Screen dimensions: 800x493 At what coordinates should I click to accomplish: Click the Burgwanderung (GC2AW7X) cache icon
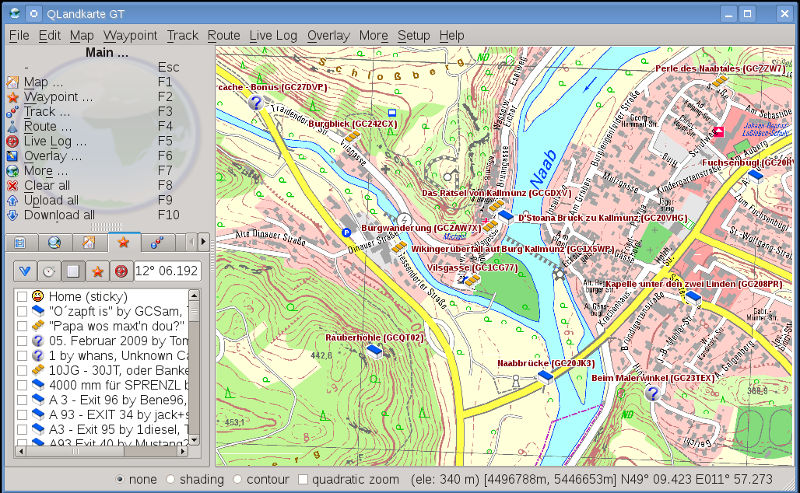490,226
